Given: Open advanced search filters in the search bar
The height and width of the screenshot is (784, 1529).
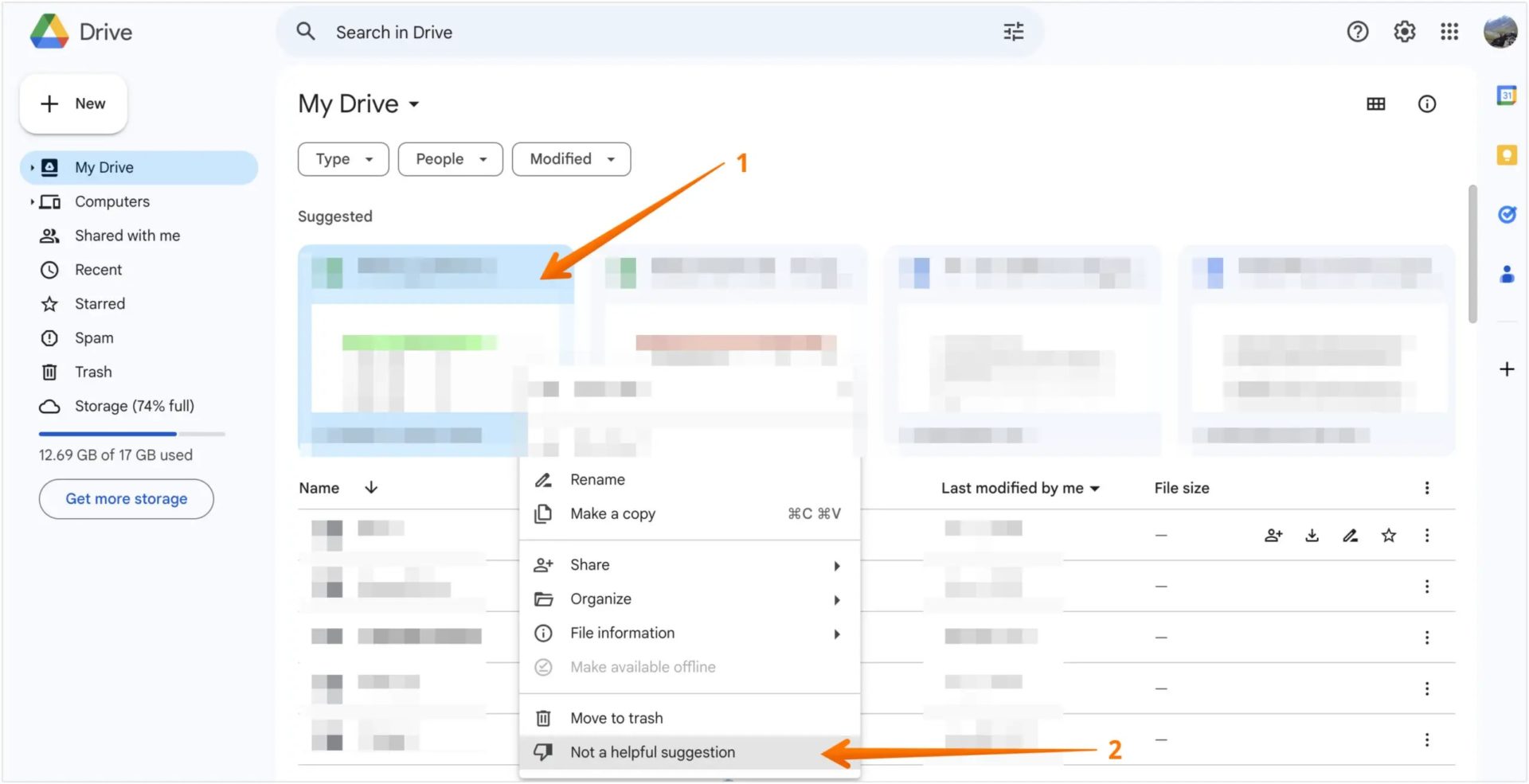Looking at the screenshot, I should click(1012, 32).
